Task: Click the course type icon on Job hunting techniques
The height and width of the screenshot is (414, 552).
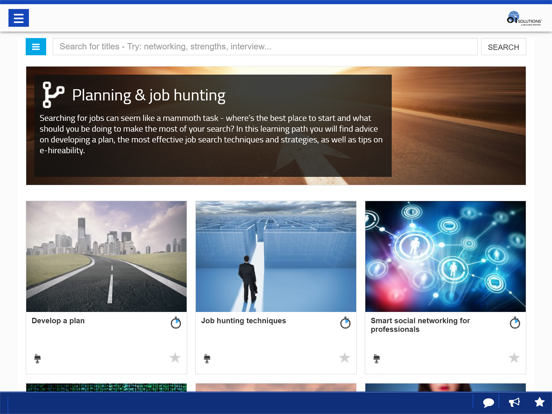Action: (x=207, y=359)
